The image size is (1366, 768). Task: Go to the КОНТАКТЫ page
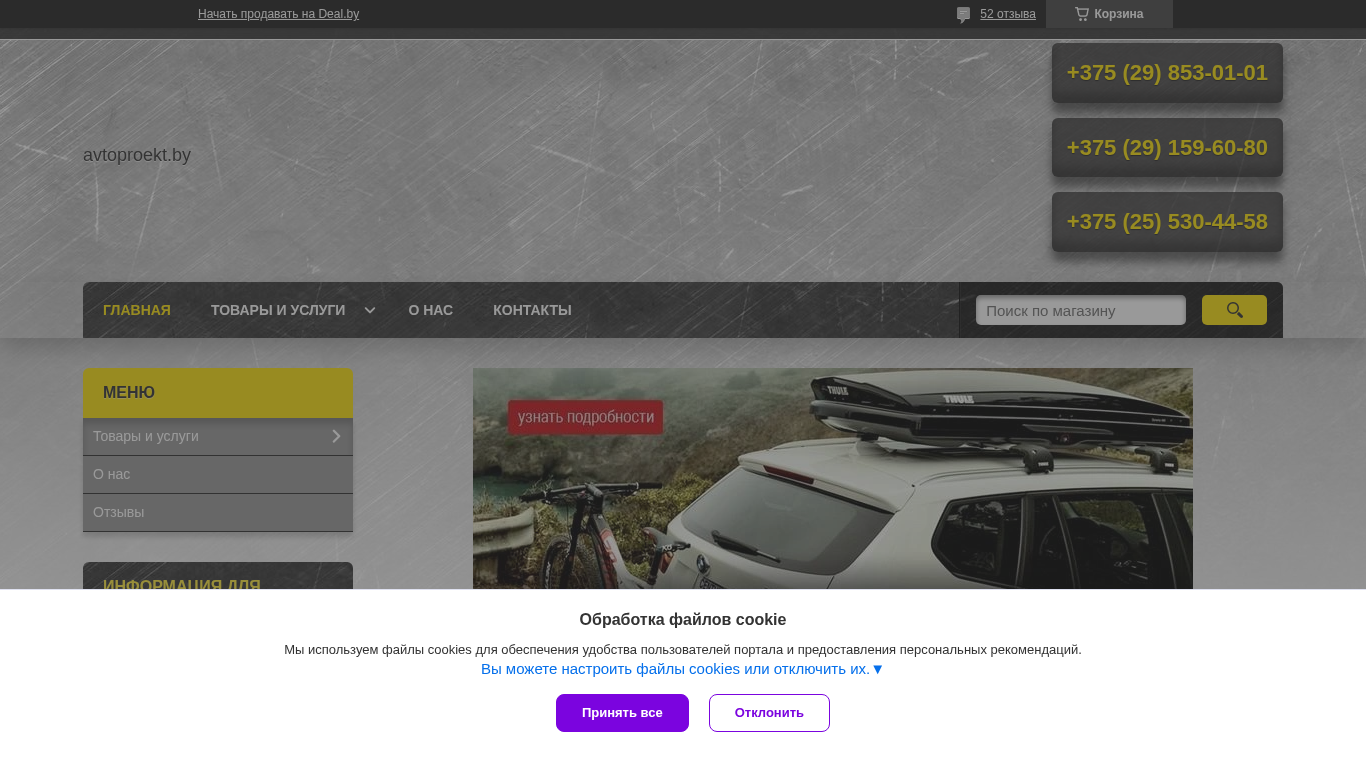[x=532, y=310]
